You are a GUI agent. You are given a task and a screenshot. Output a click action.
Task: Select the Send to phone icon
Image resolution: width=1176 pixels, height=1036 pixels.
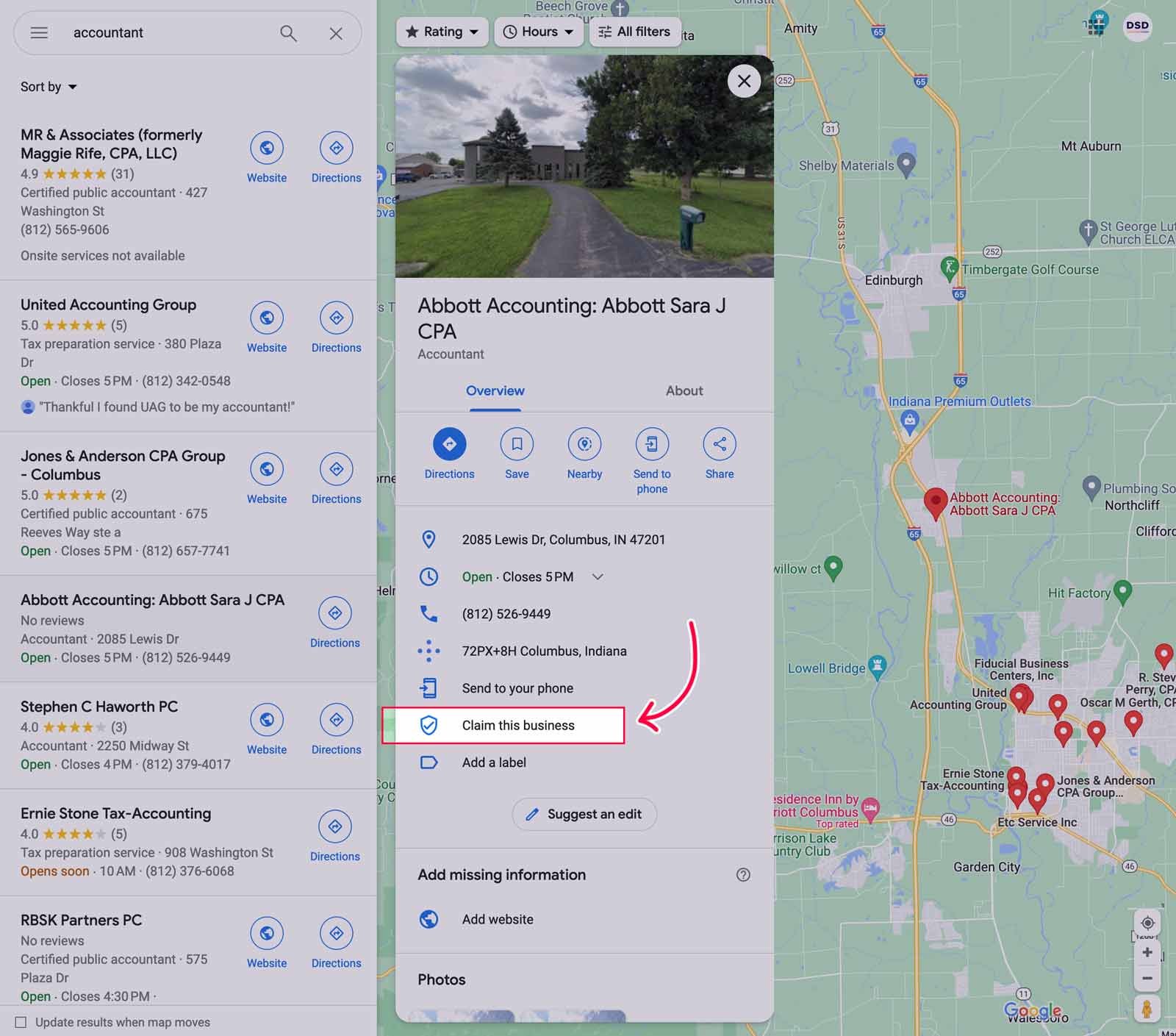[651, 445]
